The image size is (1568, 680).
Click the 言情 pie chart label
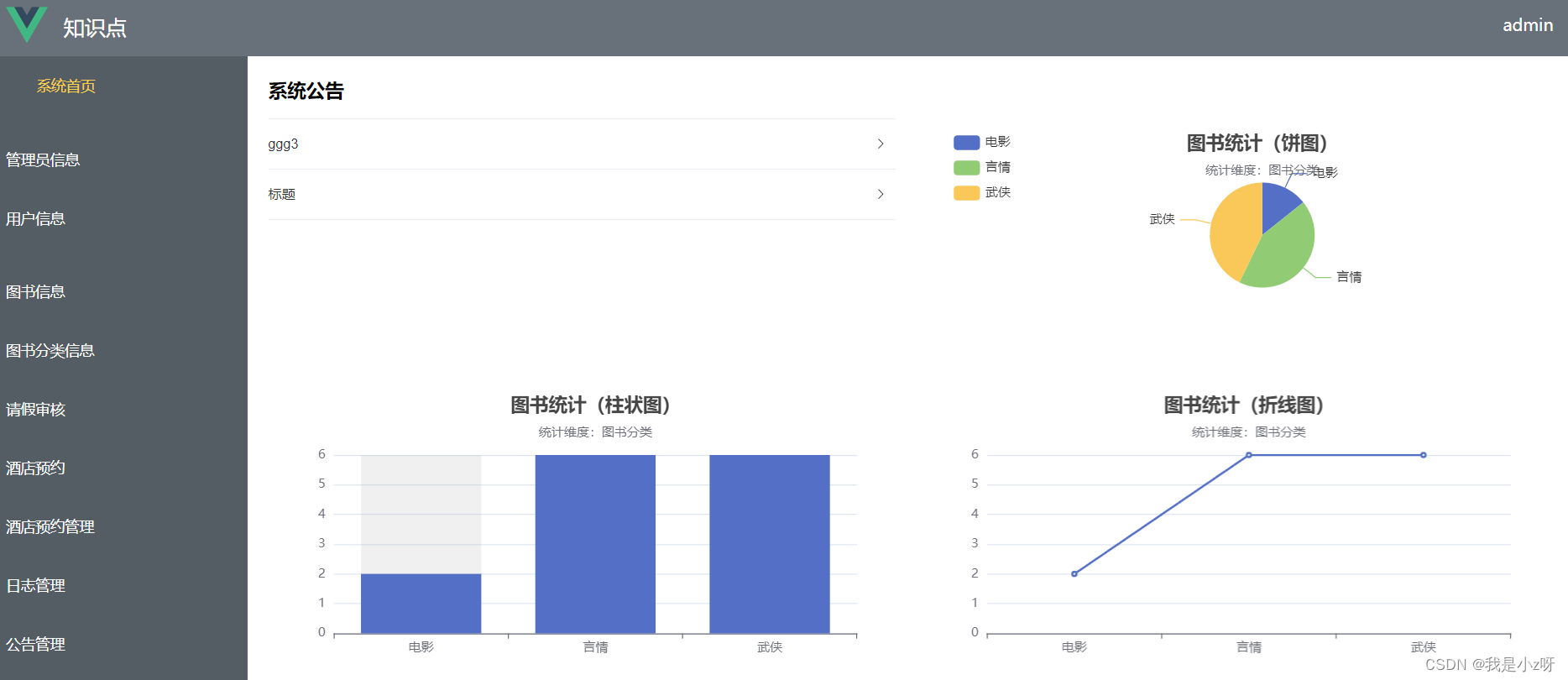pos(1349,277)
